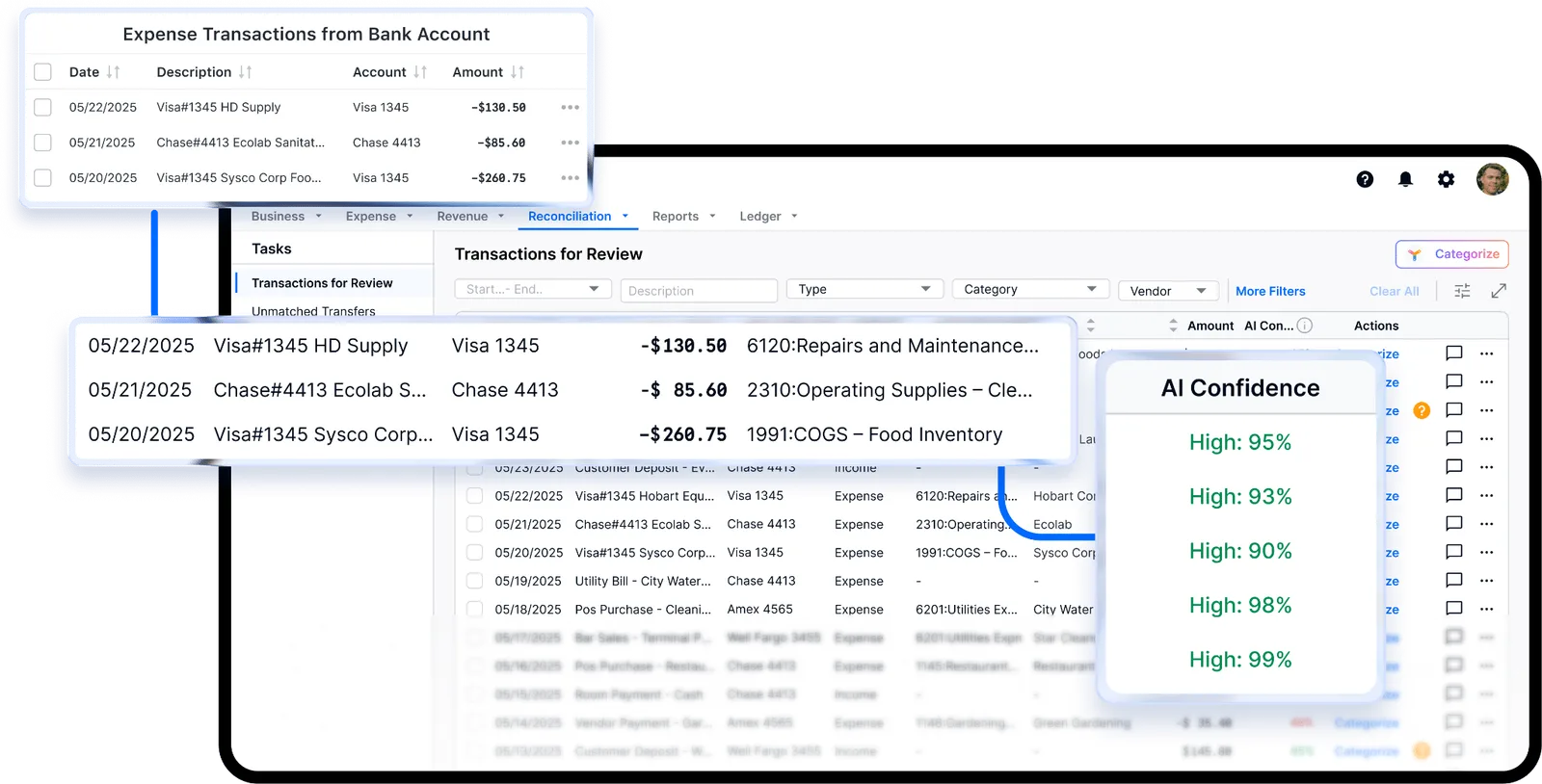
Task: Toggle select-all checkbox in bank transactions card
Action: click(x=42, y=72)
